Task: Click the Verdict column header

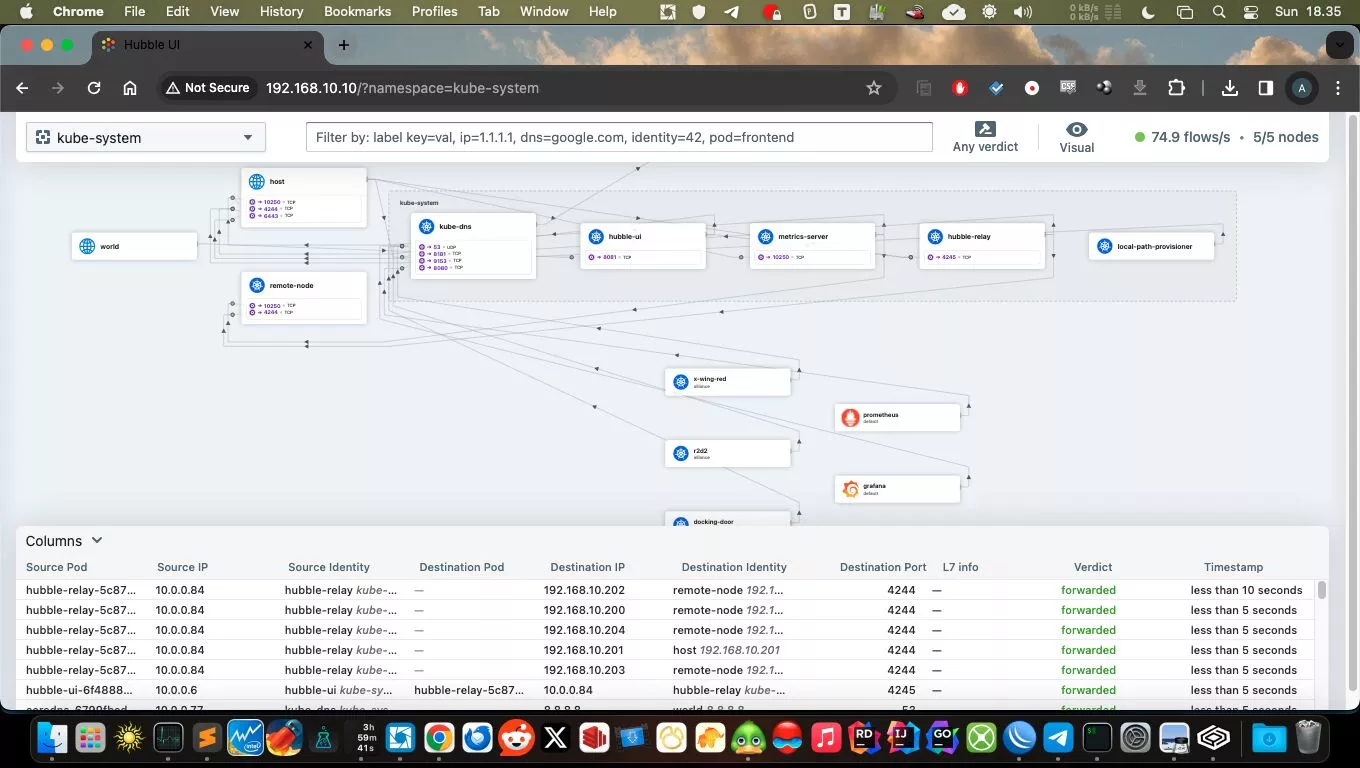Action: pyautogui.click(x=1093, y=567)
